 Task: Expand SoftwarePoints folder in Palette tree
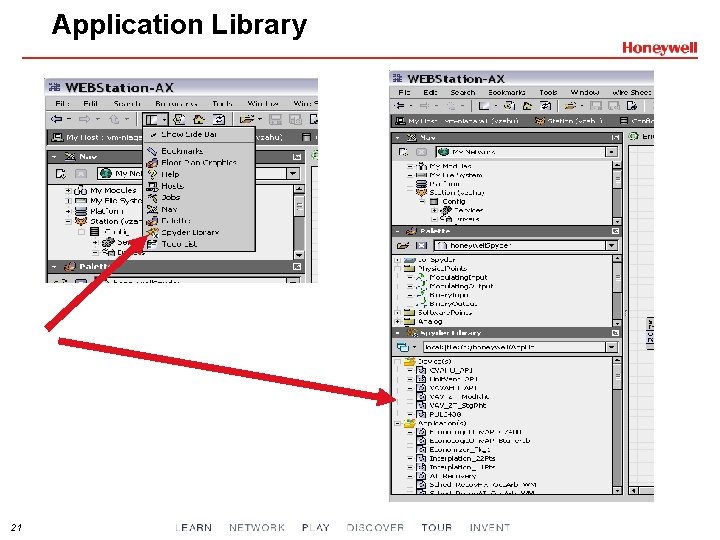398,313
